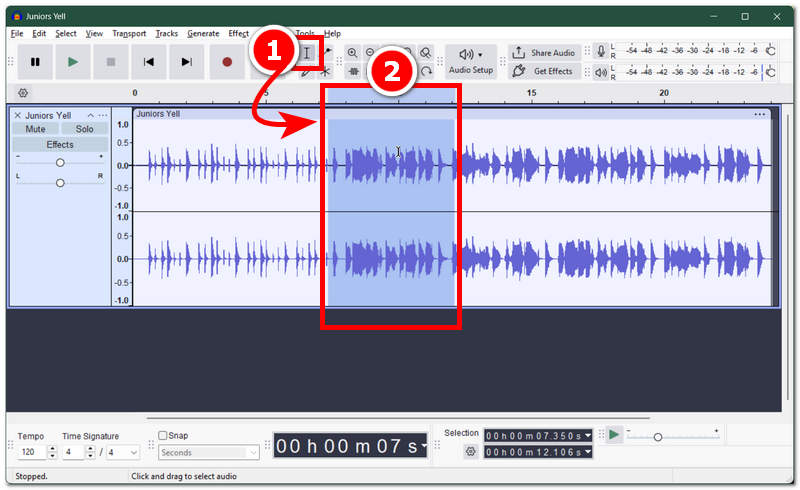The height and width of the screenshot is (490, 800).
Task: Open the Generate menu
Action: [x=203, y=34]
